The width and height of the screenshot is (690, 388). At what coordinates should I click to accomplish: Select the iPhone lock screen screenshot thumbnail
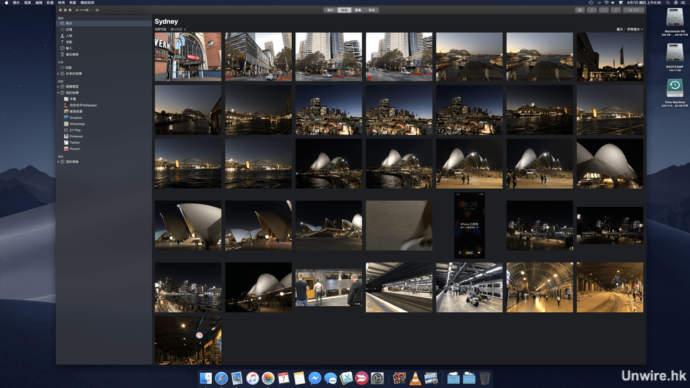(469, 225)
